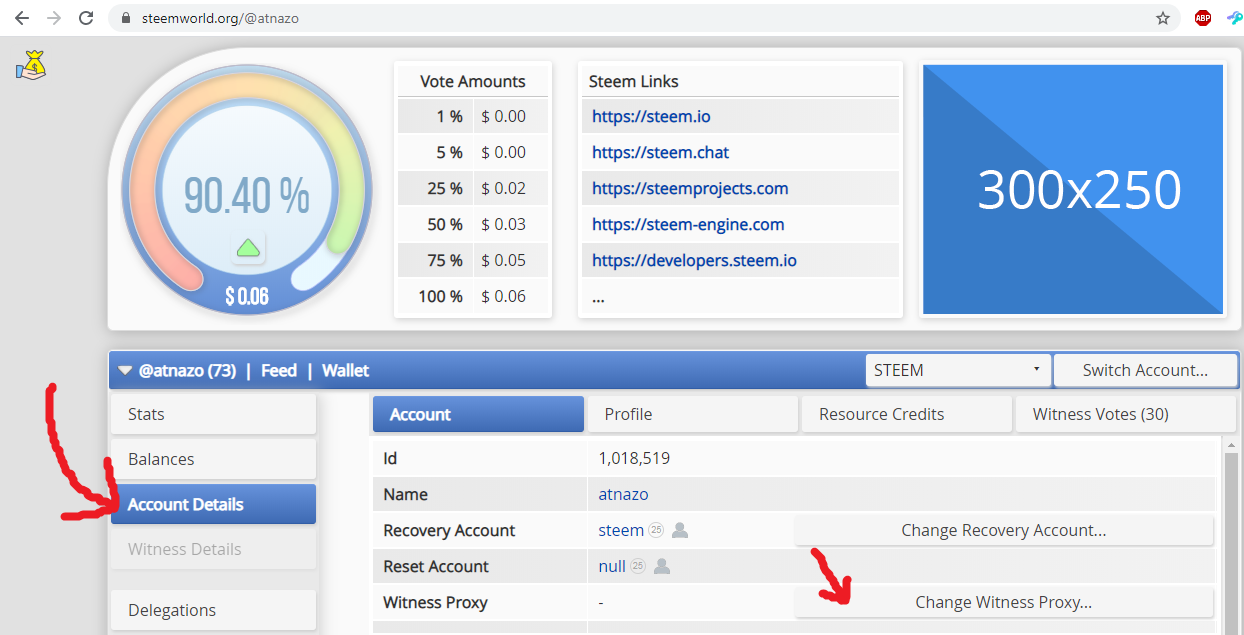Open the https://steemprojects.com link
Image resolution: width=1244 pixels, height=635 pixels.
pos(690,188)
